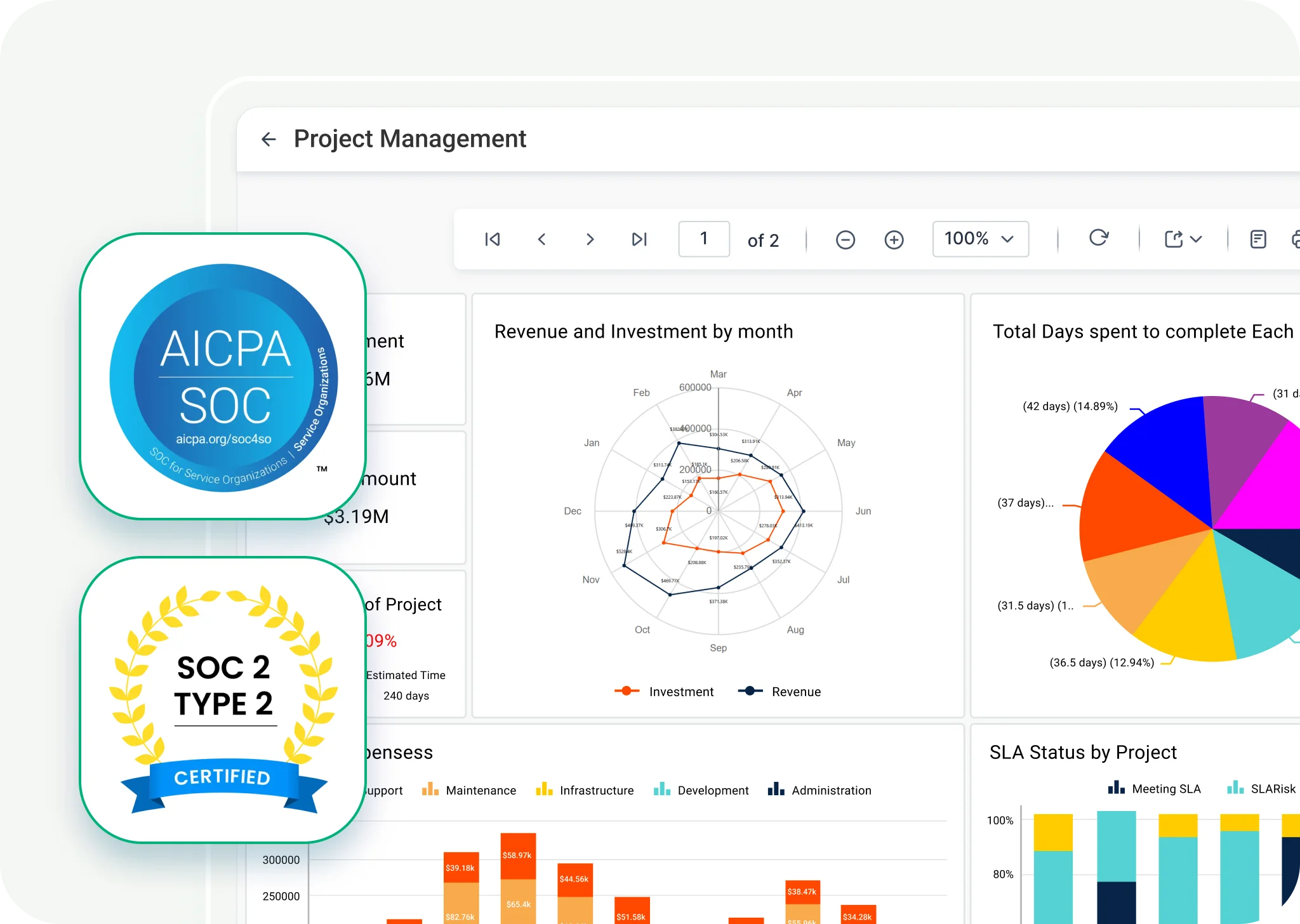Go to the next report page

[x=590, y=239]
